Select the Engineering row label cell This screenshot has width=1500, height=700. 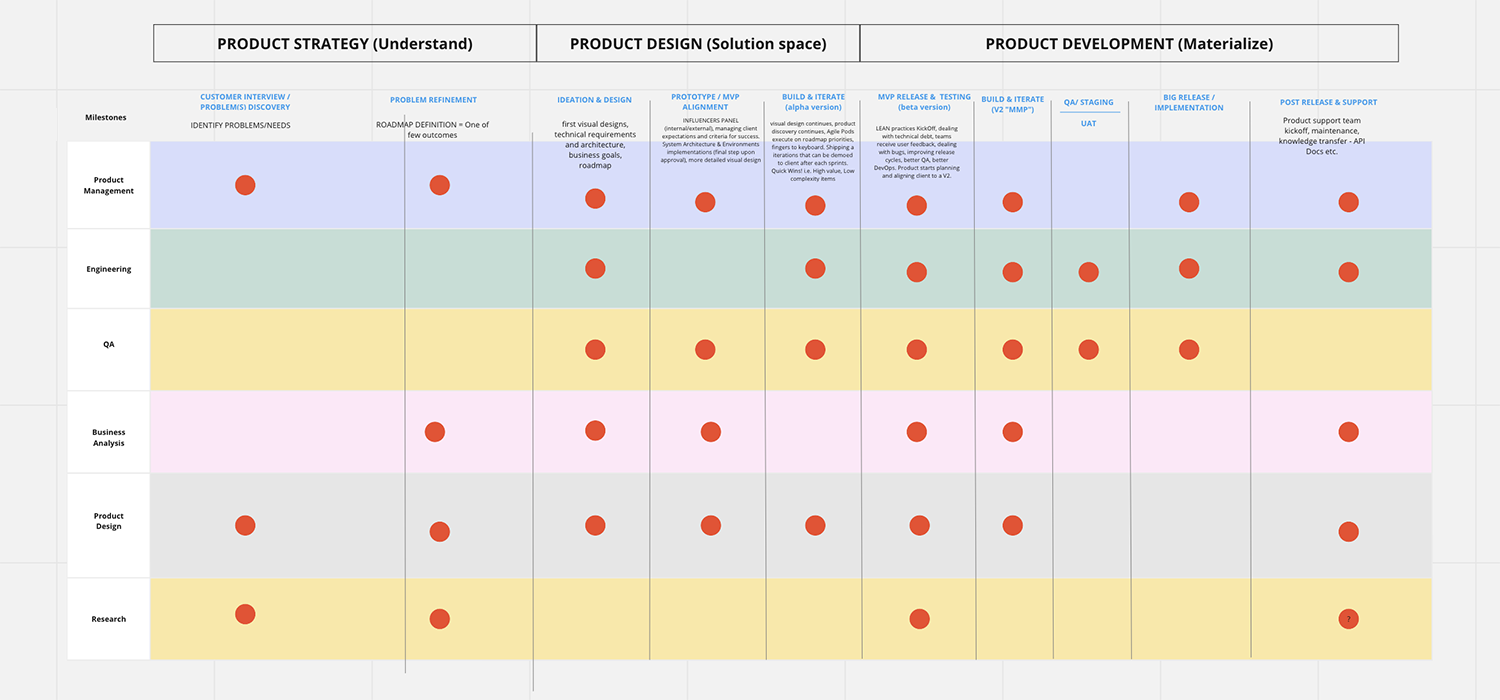point(109,269)
